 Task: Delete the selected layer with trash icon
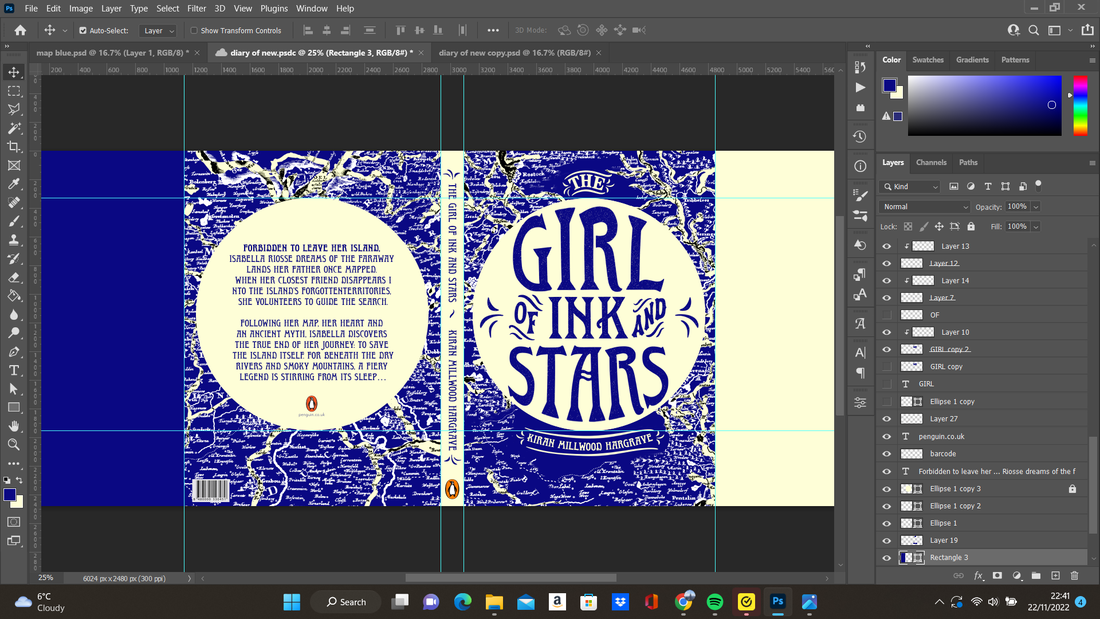(x=1074, y=575)
